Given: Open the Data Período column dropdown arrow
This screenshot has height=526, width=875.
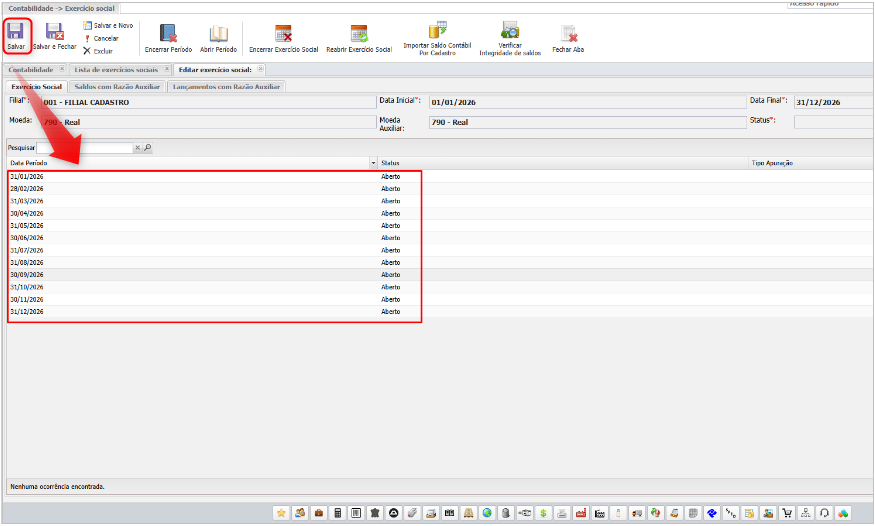Looking at the screenshot, I should click(x=373, y=162).
